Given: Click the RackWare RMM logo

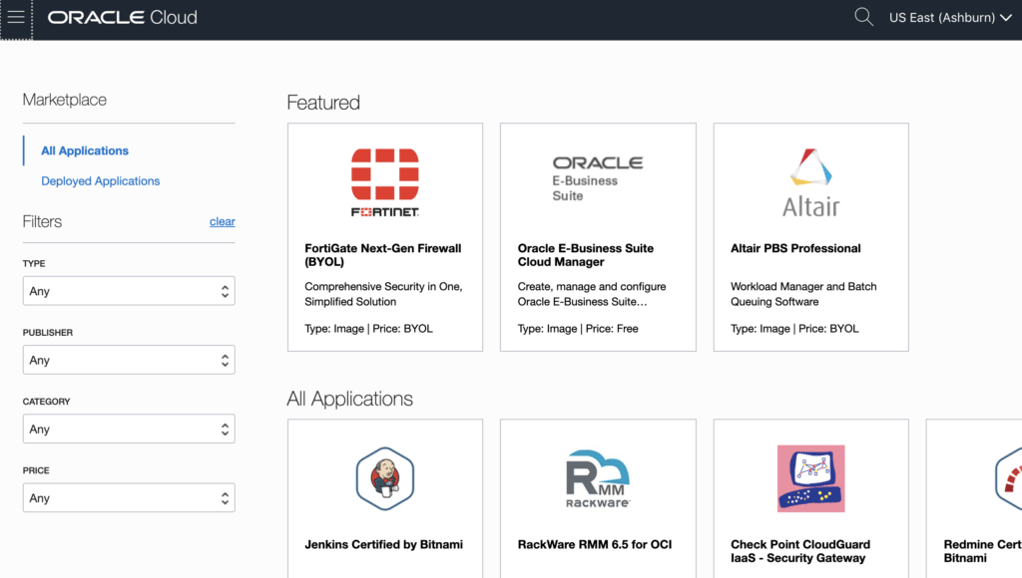Looking at the screenshot, I should pyautogui.click(x=597, y=478).
